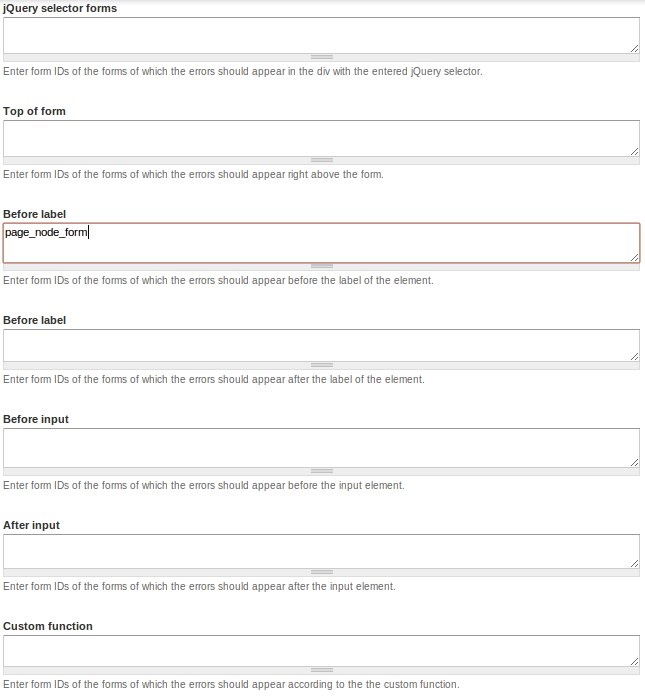The image size is (645, 697).
Task: Focus the After input text area
Action: [x=321, y=551]
